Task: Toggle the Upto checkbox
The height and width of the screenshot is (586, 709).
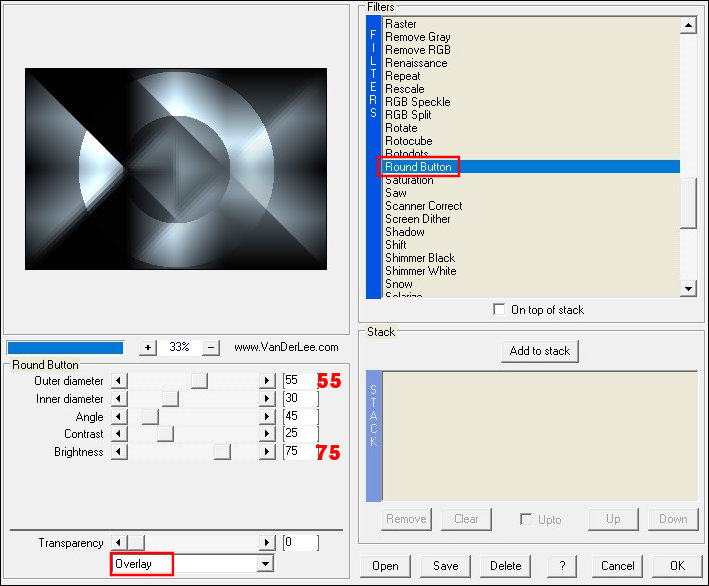Action: (x=526, y=519)
